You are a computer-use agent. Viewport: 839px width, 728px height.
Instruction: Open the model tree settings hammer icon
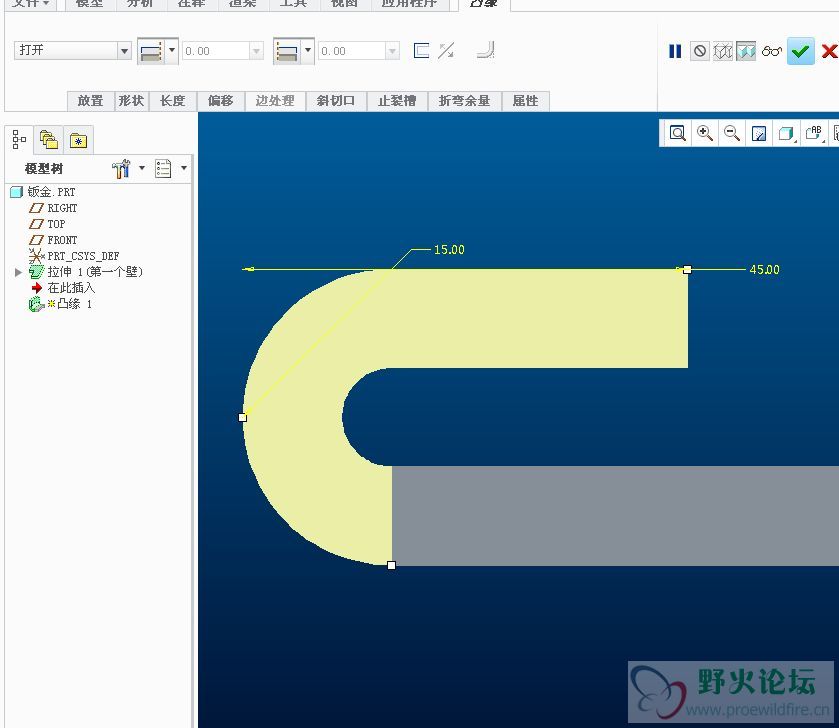(x=122, y=169)
